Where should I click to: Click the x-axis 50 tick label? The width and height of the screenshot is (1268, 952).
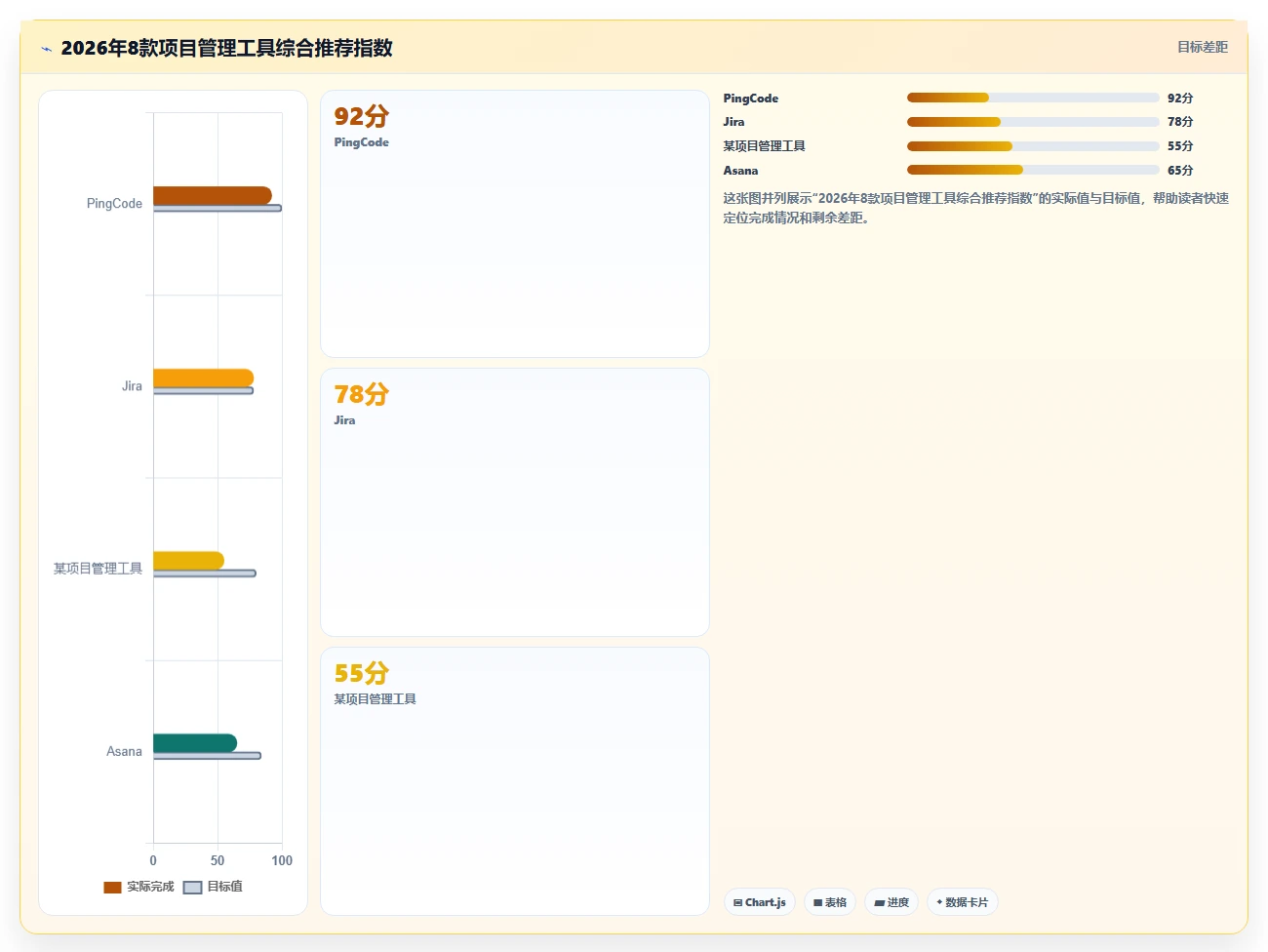click(x=218, y=860)
